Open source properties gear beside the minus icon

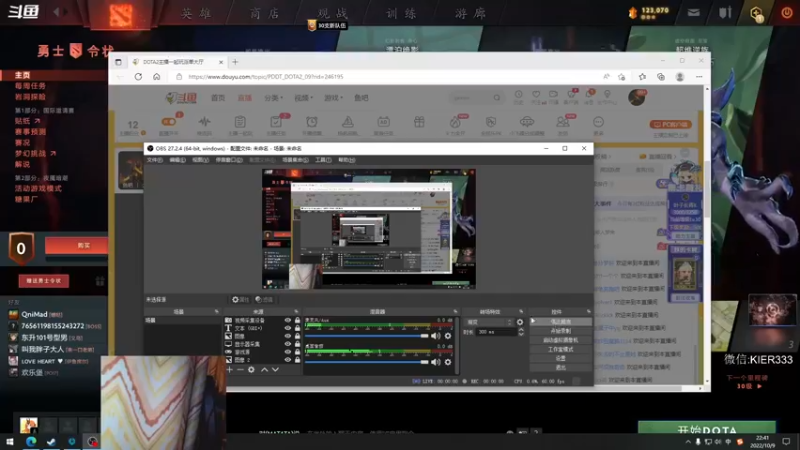[251, 369]
